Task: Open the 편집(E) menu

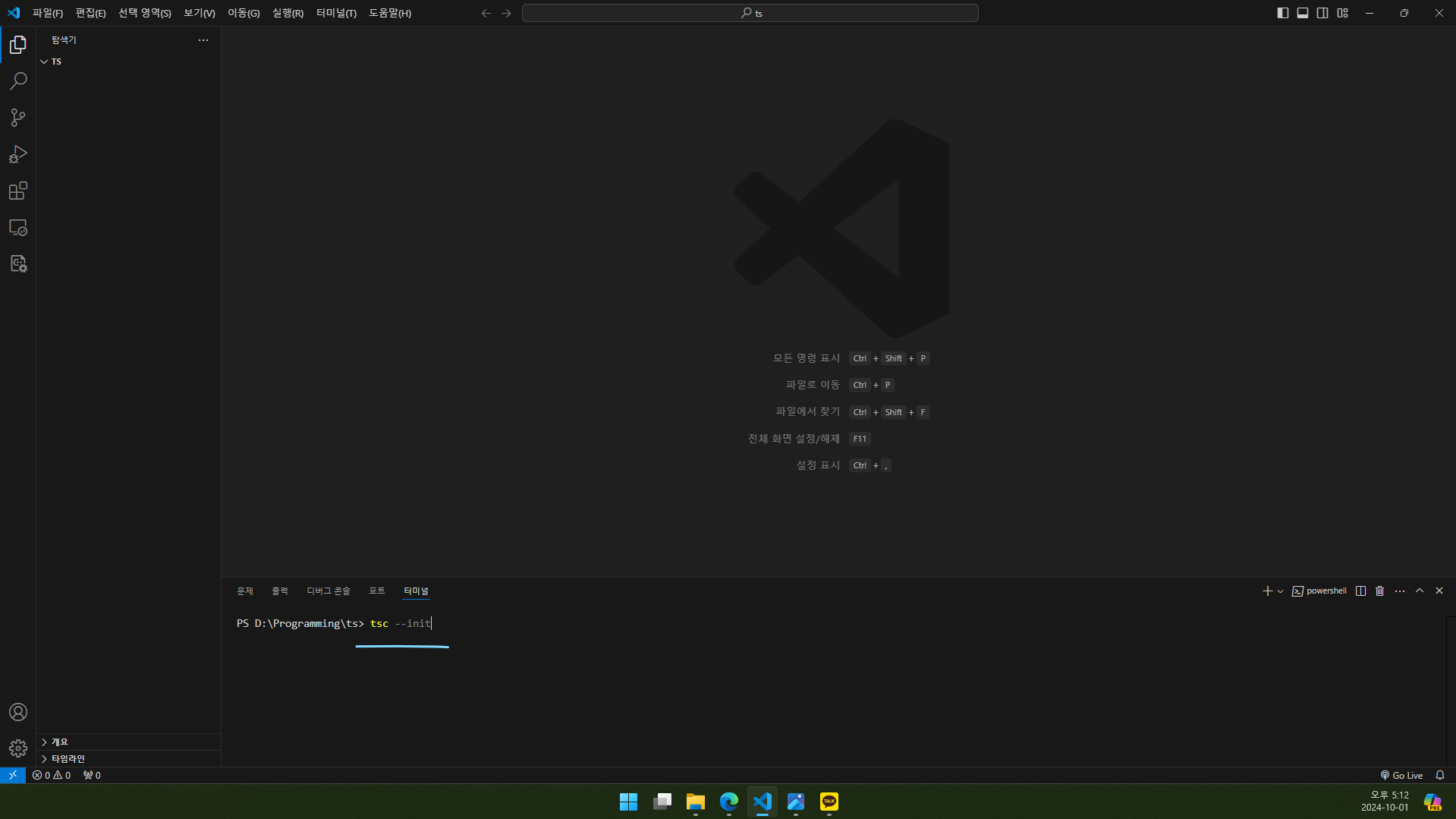Action: point(90,13)
